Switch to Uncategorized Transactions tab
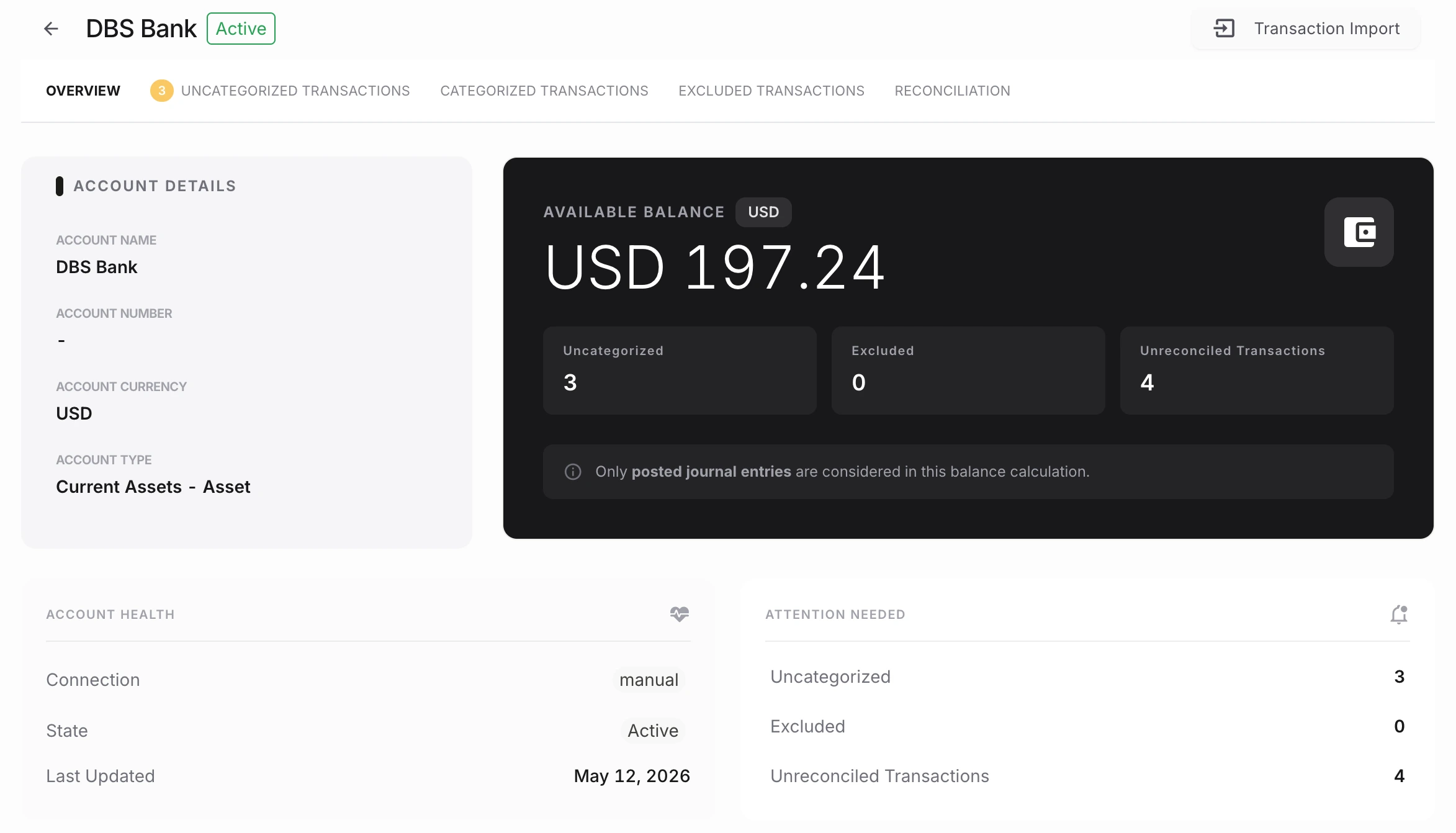1456x833 pixels. point(295,91)
